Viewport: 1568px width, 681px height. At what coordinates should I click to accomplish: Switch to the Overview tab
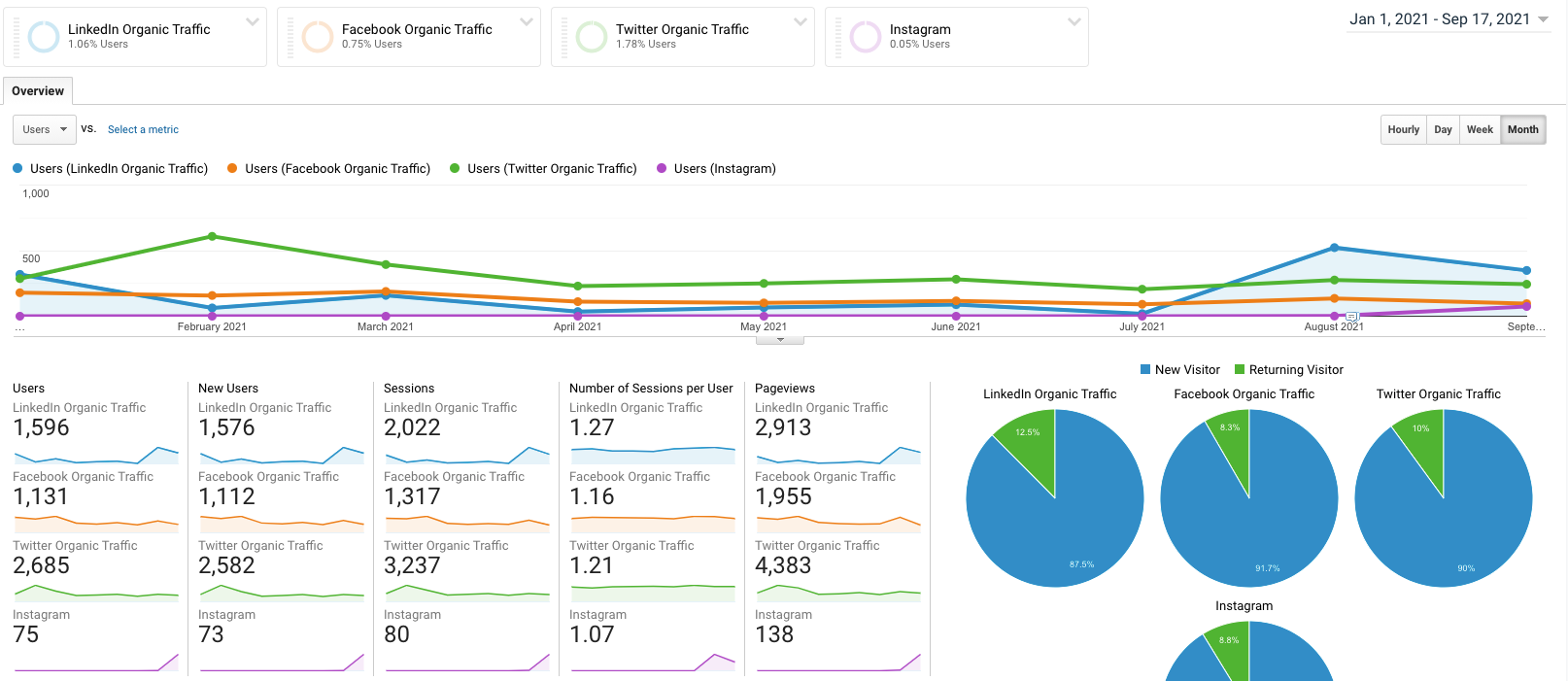point(38,90)
